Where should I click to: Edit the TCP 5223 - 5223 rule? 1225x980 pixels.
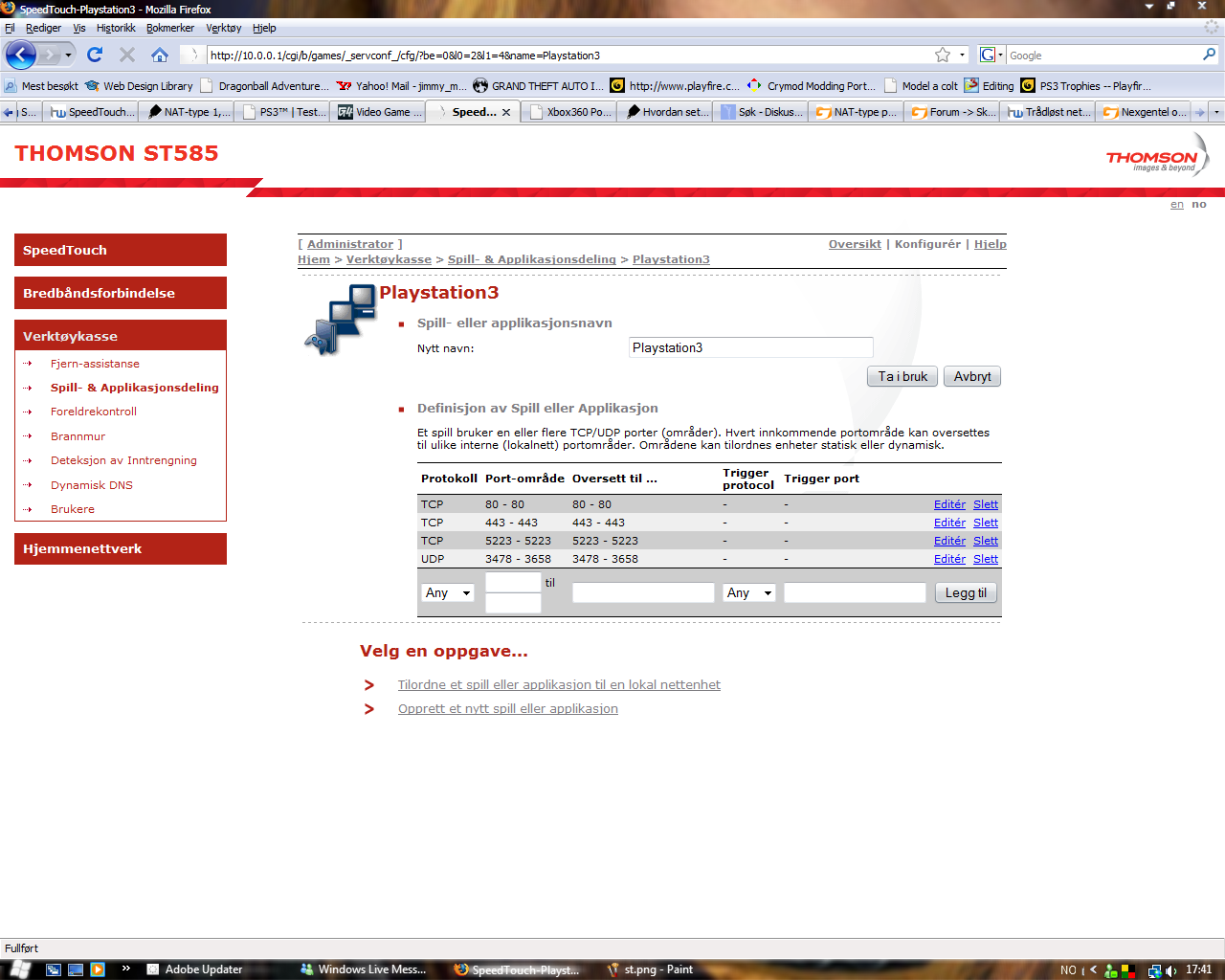(x=949, y=541)
